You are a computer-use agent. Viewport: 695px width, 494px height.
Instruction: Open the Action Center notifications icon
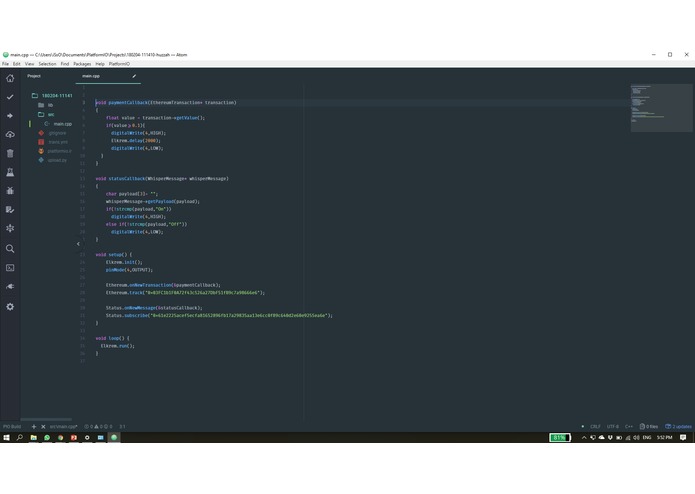tap(683, 437)
